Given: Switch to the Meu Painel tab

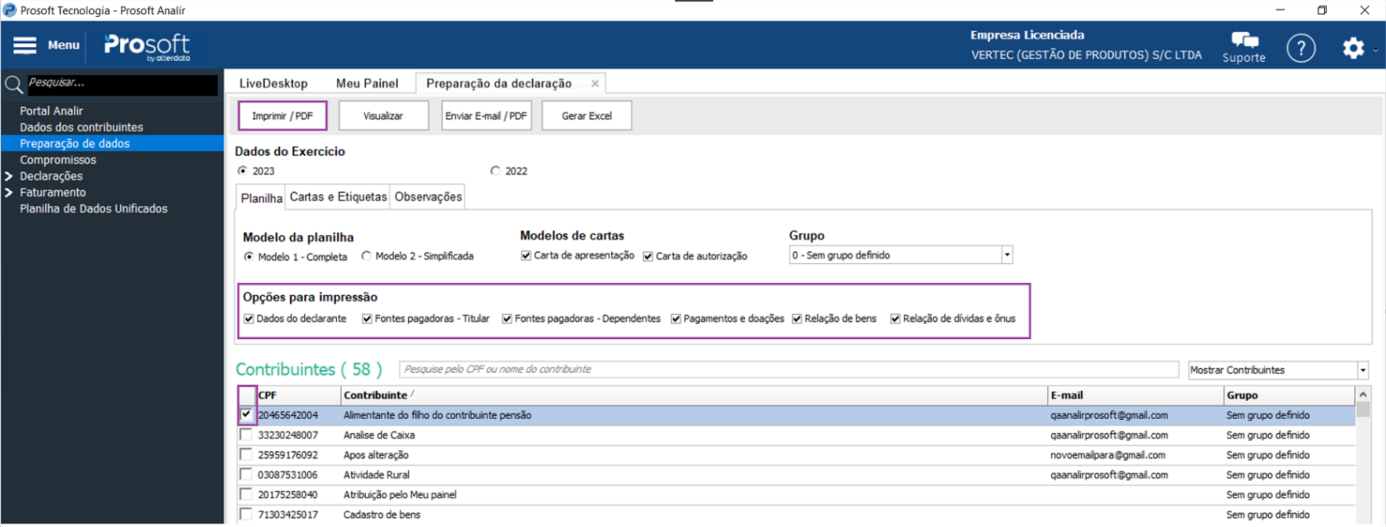Looking at the screenshot, I should [x=367, y=83].
